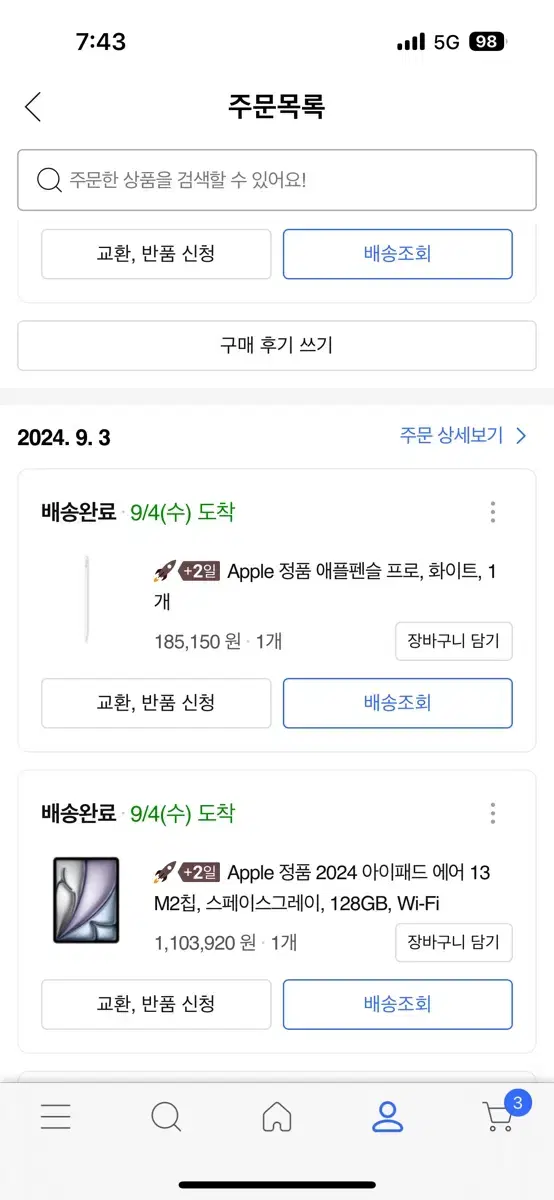Open My profile person icon

pos(387,1116)
